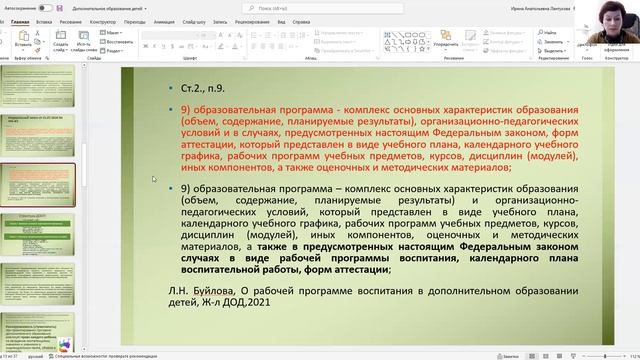Select the first slide thumbnail
The image size is (640, 360).
(x=38, y=85)
